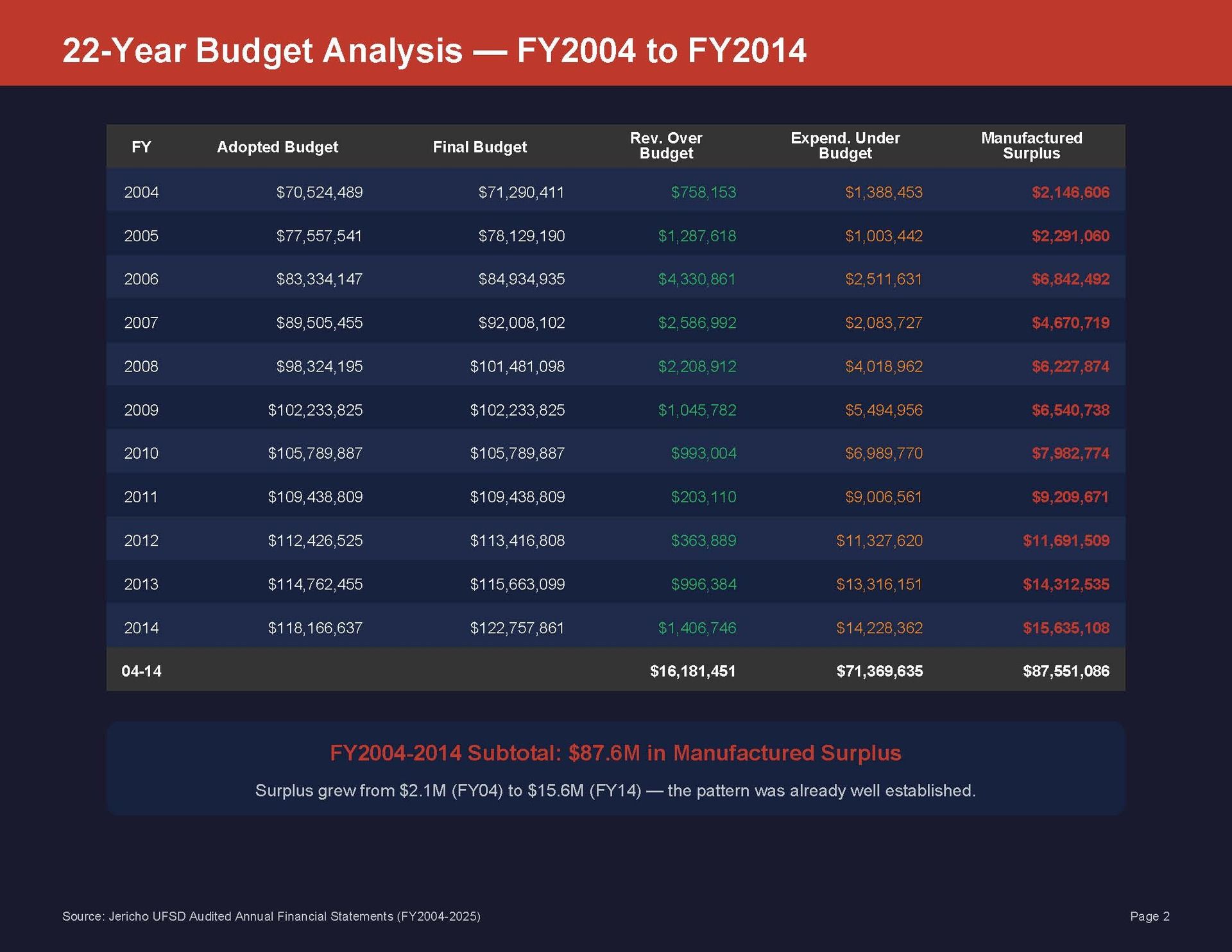Click the Rev. Over Budget header

(666, 146)
